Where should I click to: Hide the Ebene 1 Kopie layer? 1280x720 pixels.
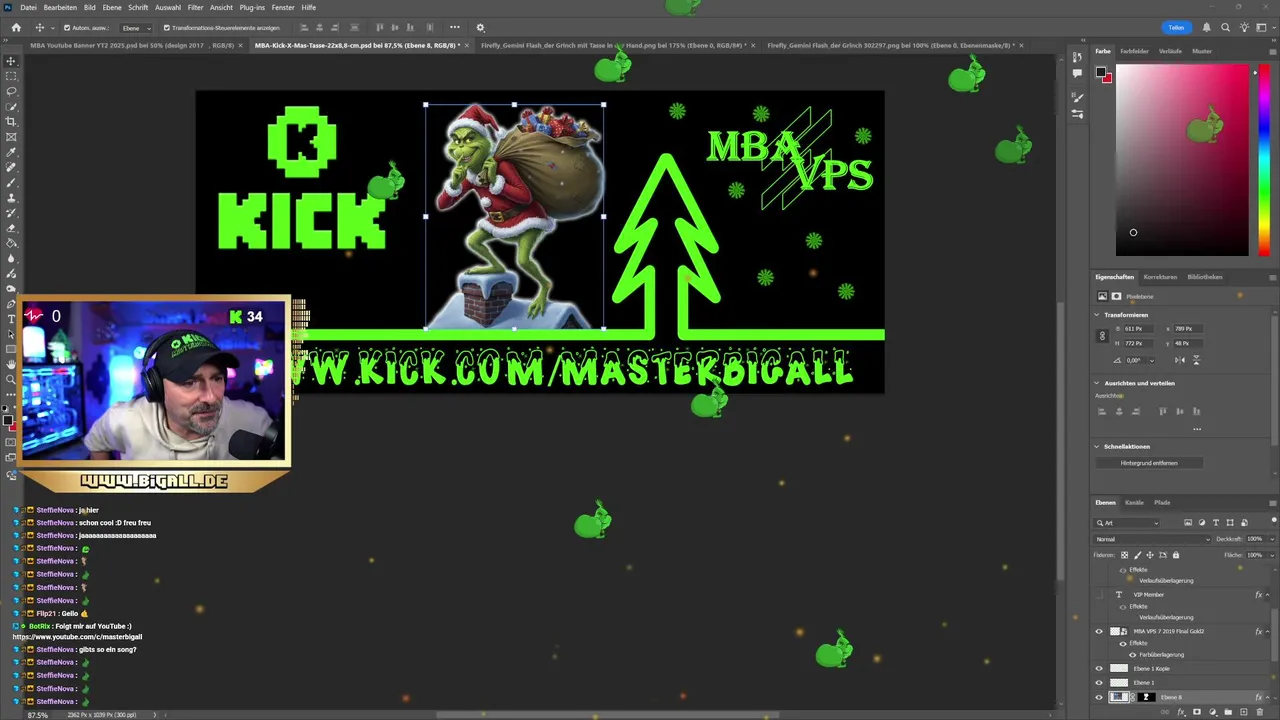pos(1099,668)
